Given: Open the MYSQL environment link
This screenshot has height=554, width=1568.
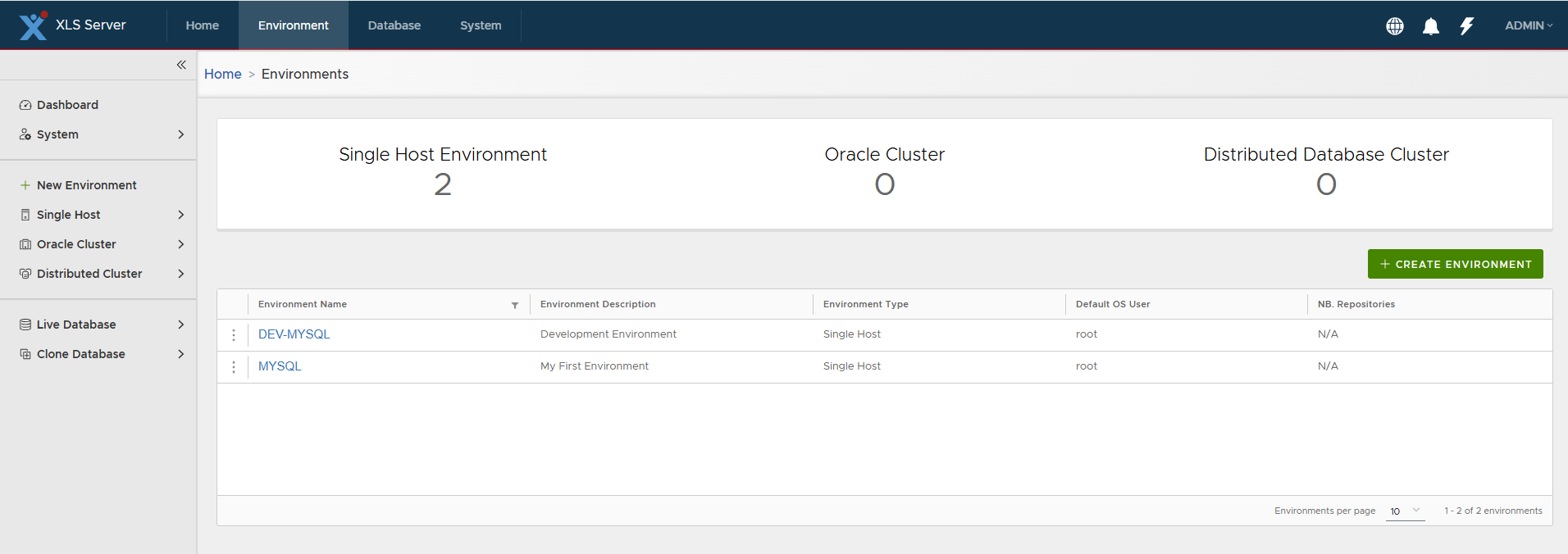Looking at the screenshot, I should tap(280, 366).
